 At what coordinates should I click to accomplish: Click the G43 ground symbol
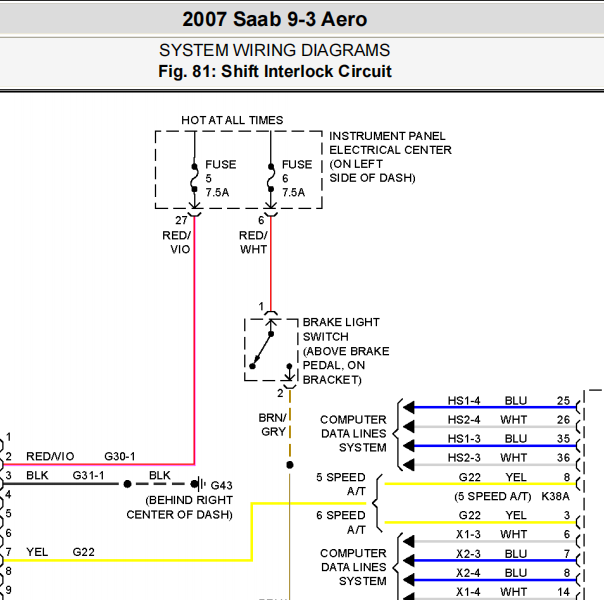tap(200, 484)
